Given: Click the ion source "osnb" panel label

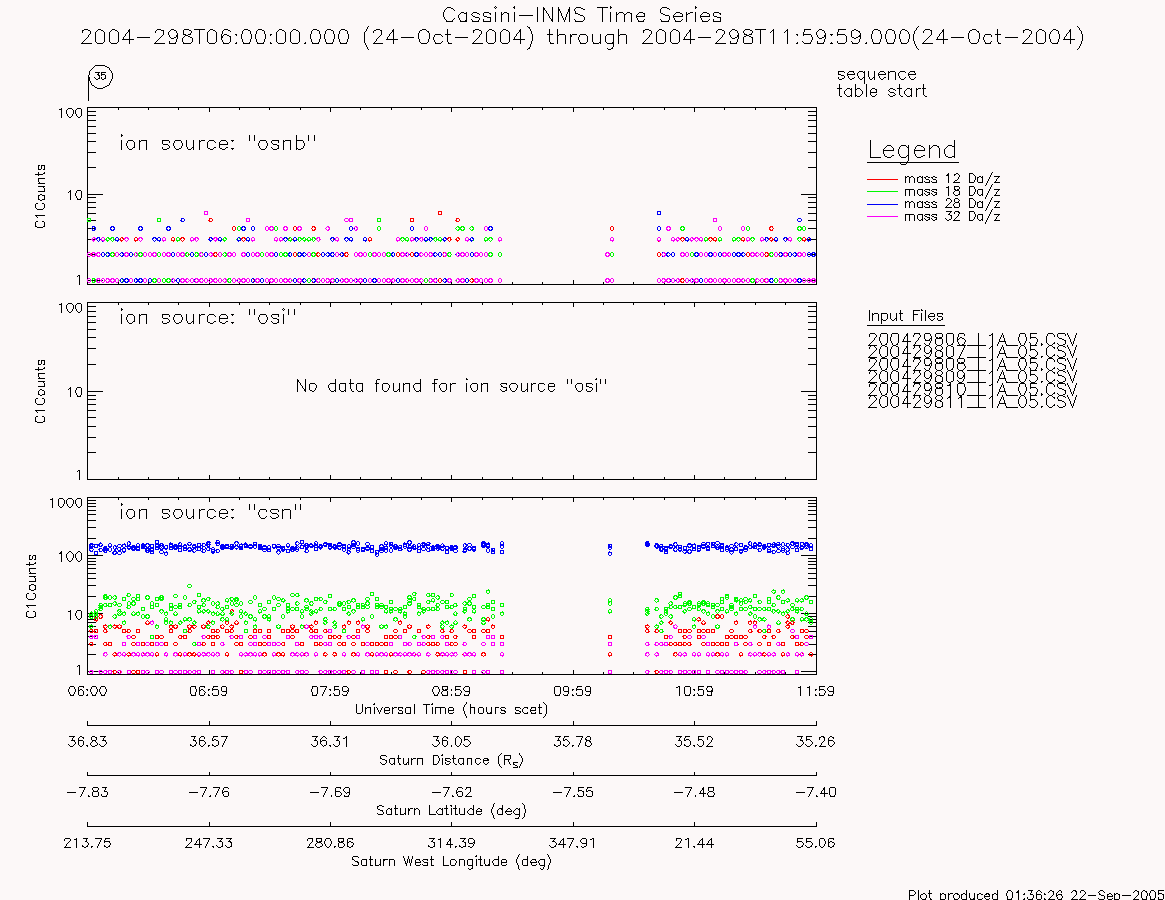Looking at the screenshot, I should 218,143.
